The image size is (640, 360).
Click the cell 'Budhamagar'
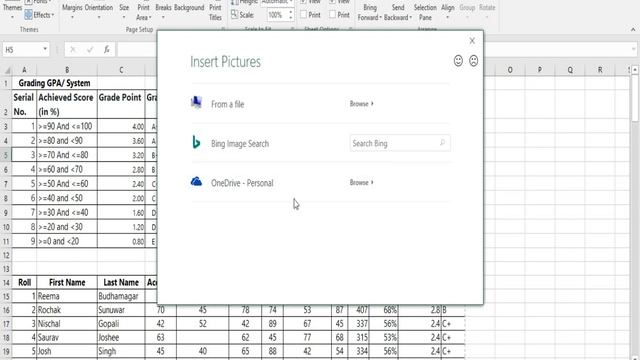(x=121, y=296)
